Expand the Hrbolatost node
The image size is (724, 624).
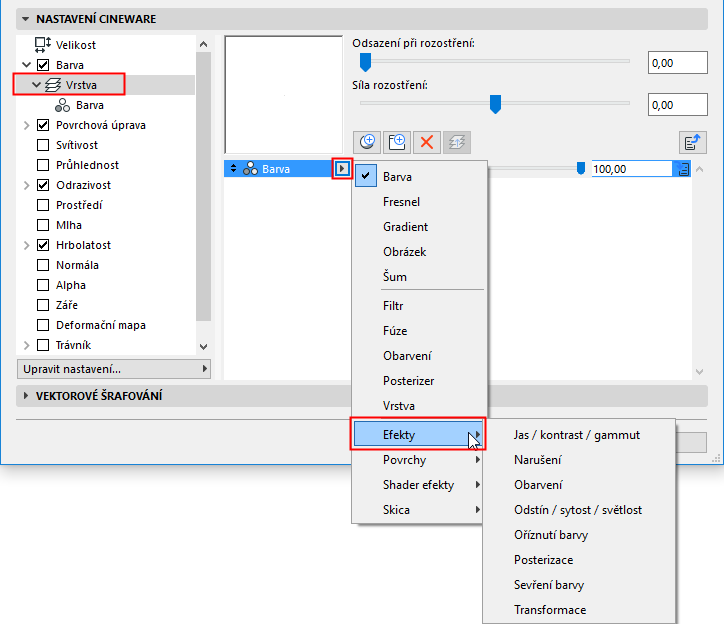click(x=26, y=245)
